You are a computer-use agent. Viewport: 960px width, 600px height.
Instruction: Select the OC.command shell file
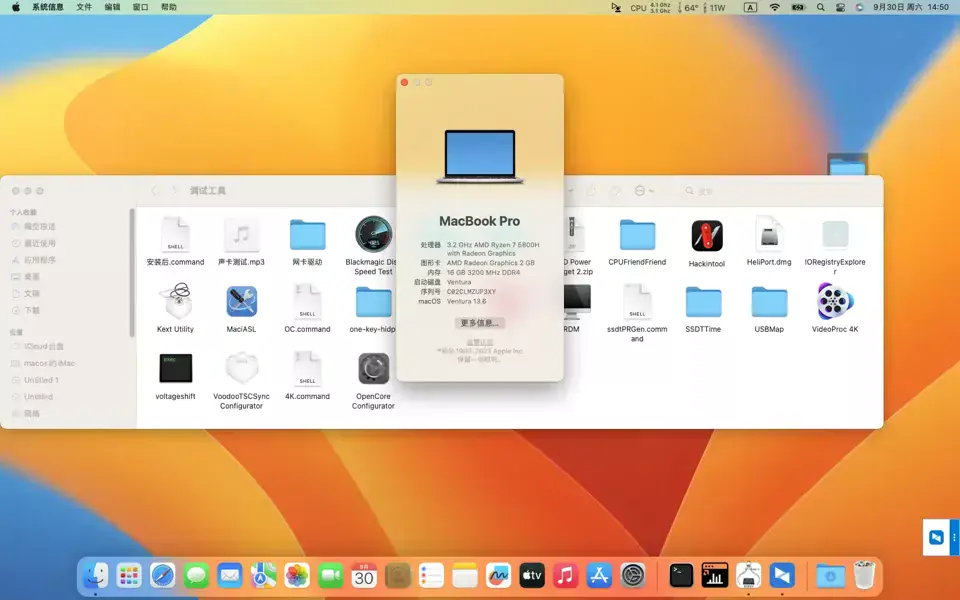(x=307, y=301)
